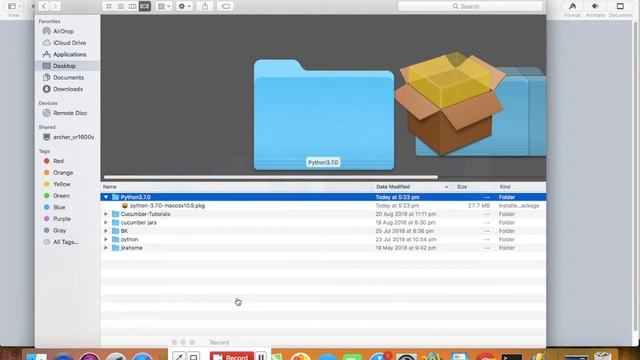Open Downloads in the sidebar
Screen dimensions: 640x360
click(x=67, y=89)
